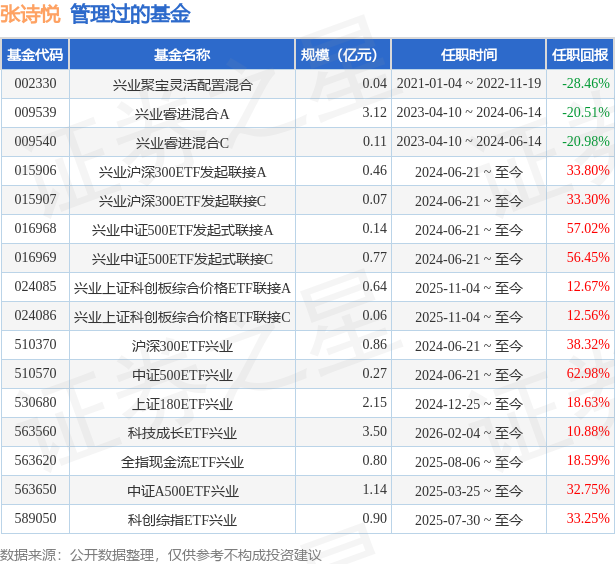Select fund code 589050

[35, 519]
